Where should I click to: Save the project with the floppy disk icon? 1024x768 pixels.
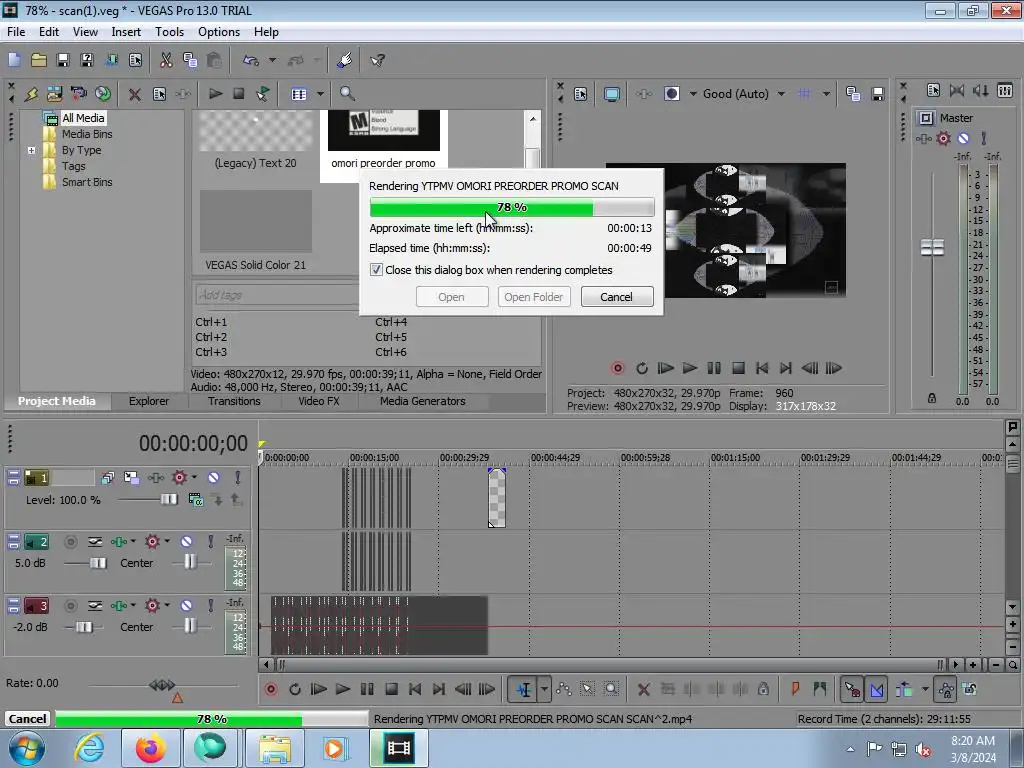point(63,60)
